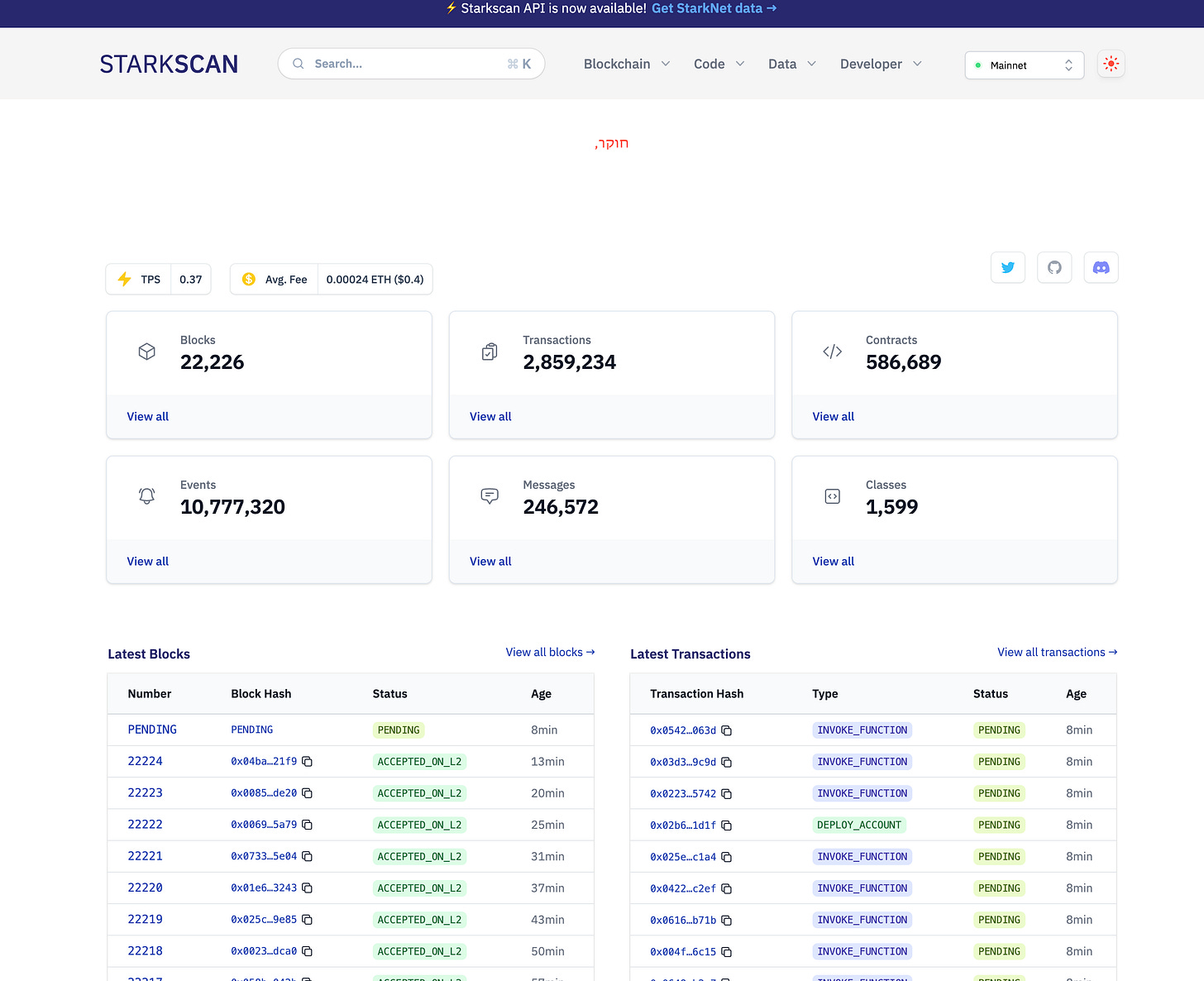This screenshot has width=1204, height=981.
Task: Click View all transactions link
Action: [1057, 652]
